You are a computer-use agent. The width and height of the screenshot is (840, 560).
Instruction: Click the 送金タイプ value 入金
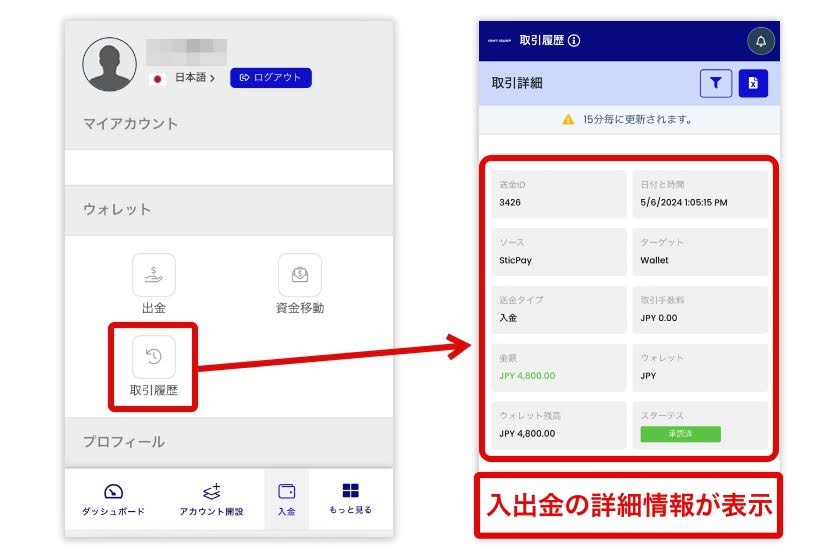[x=508, y=318]
